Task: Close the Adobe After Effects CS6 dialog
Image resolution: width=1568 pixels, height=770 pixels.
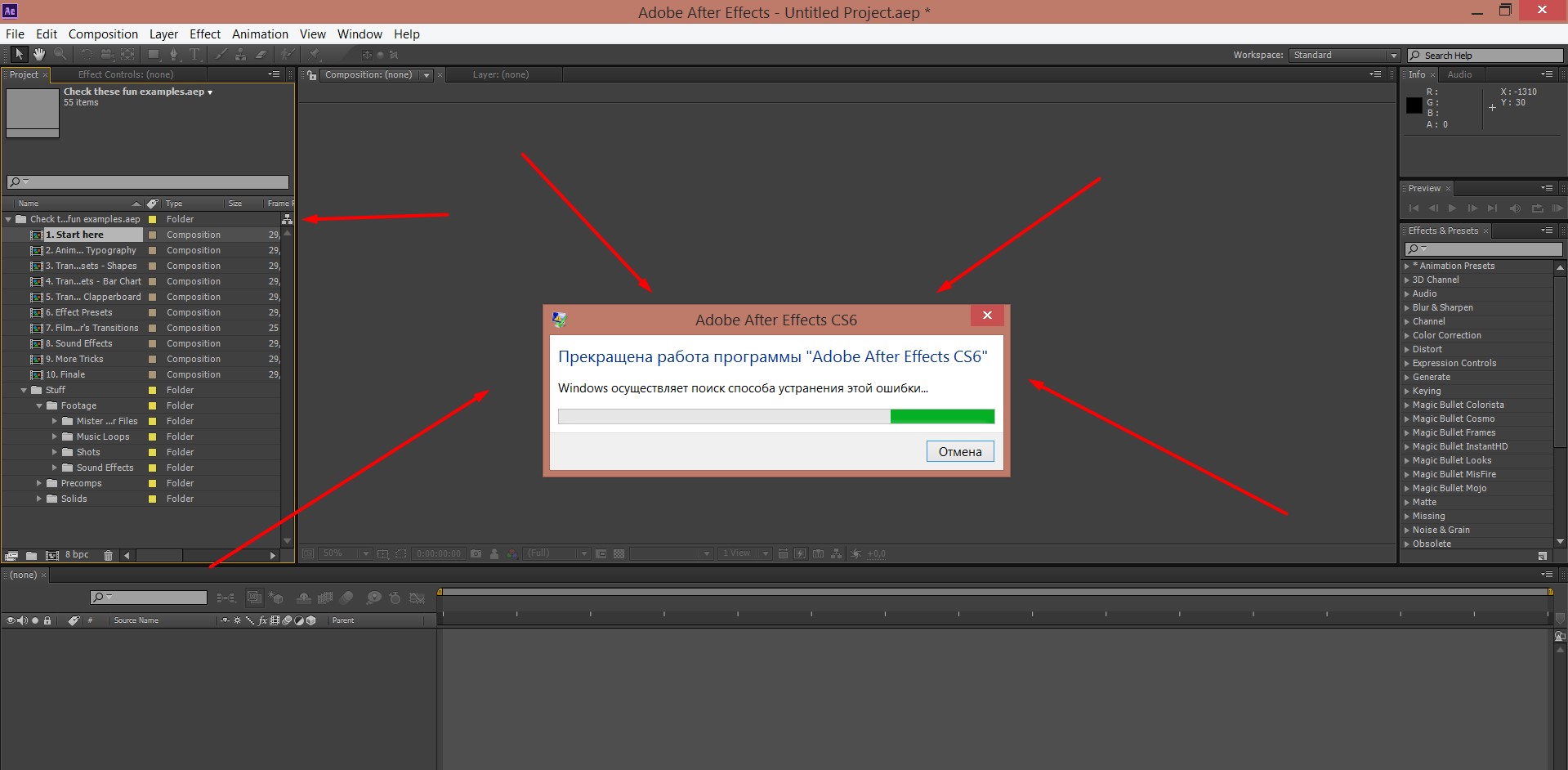Action: pyautogui.click(x=987, y=316)
